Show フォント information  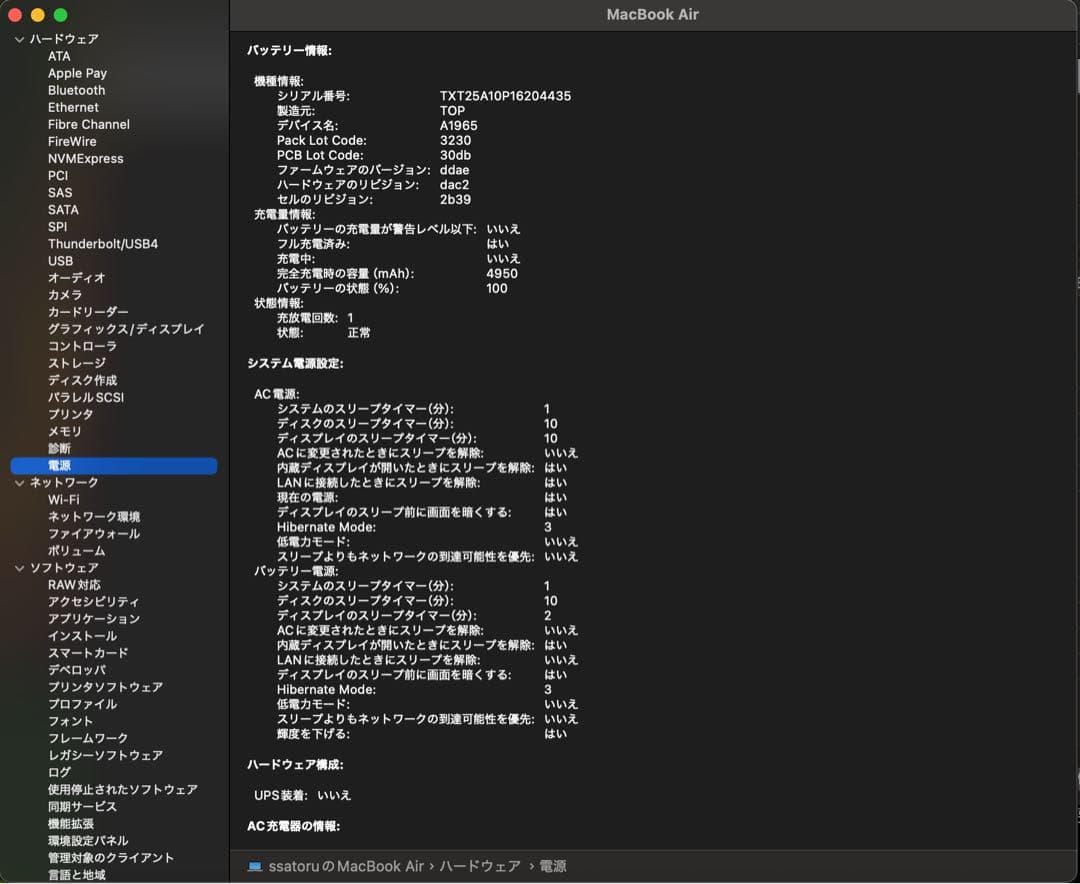pos(70,721)
